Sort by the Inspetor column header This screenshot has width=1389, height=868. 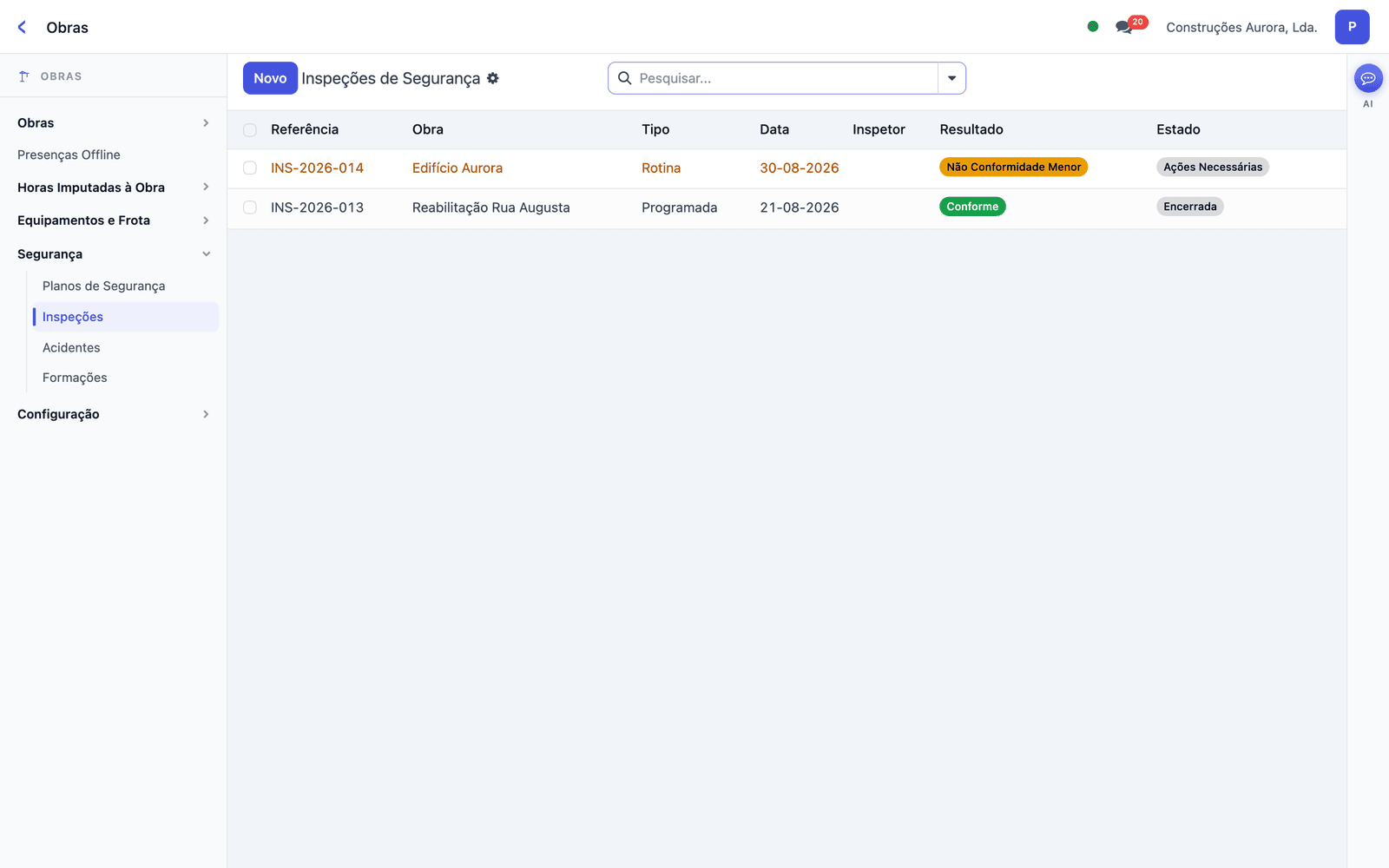(879, 129)
